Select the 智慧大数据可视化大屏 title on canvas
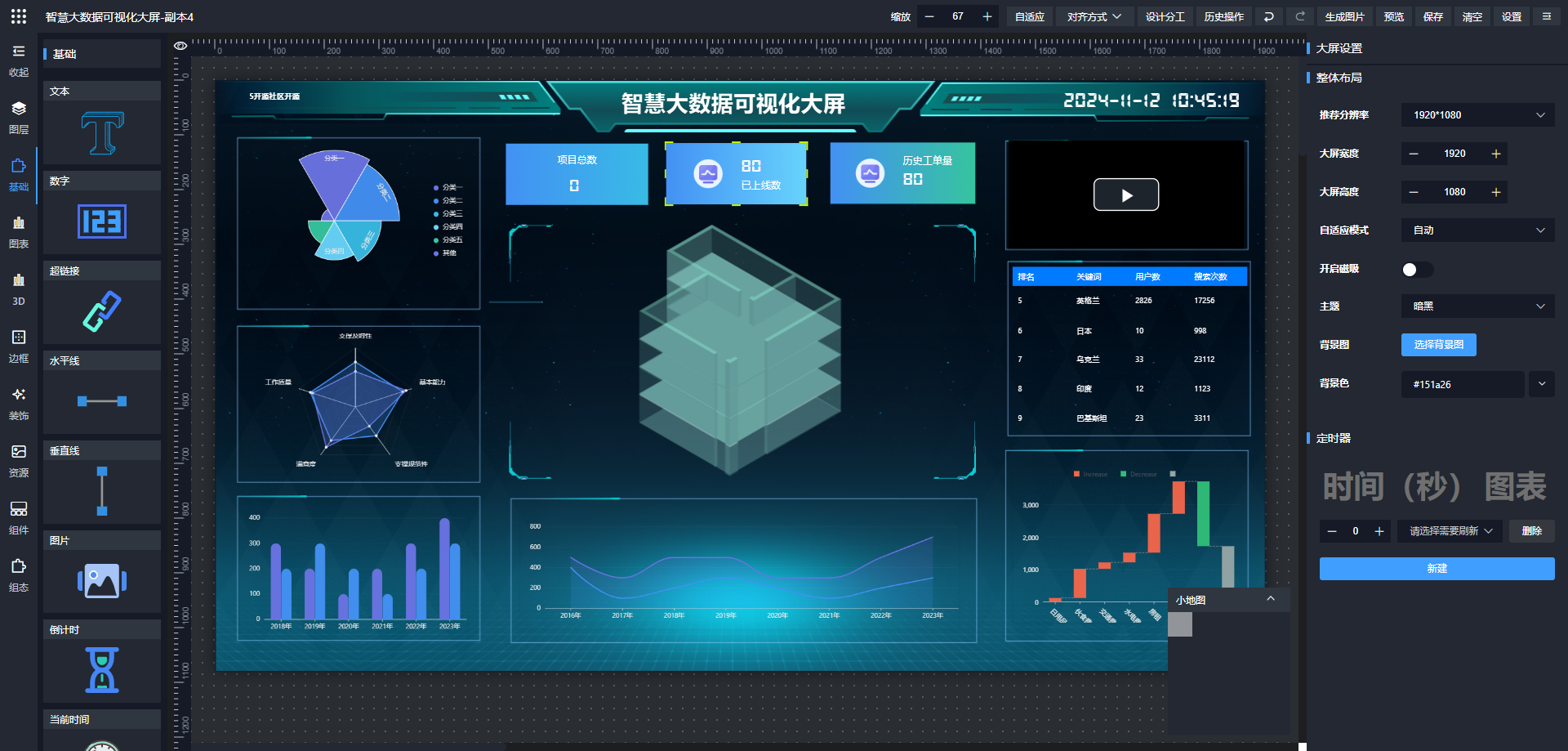 733,104
